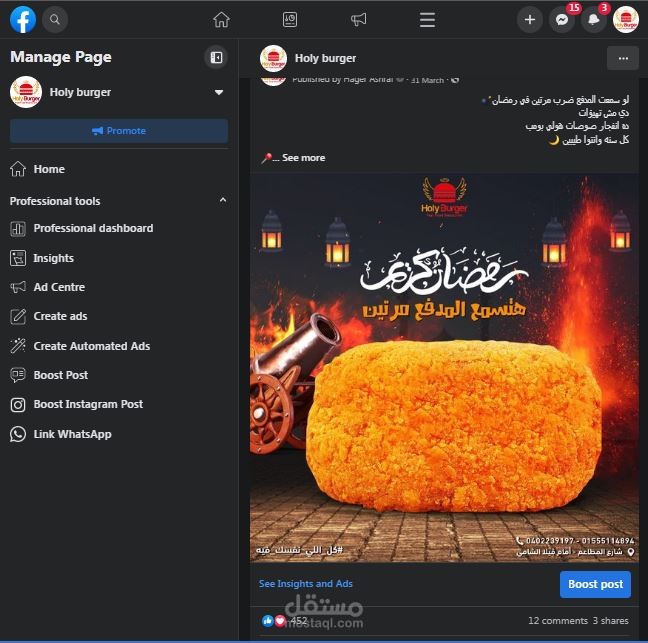Open the hamburger menu icon
Screen dimensions: 648x643
(427, 19)
